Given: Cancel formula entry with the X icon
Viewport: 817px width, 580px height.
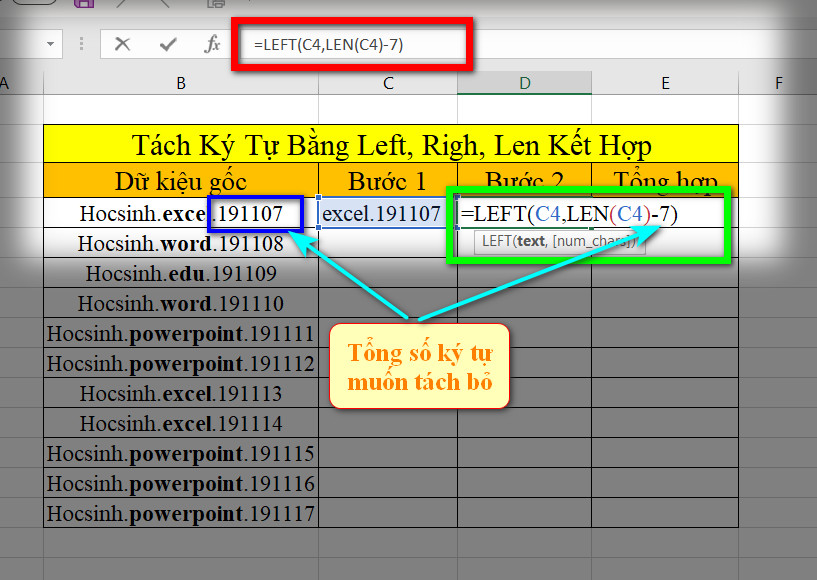Looking at the screenshot, I should coord(122,44).
